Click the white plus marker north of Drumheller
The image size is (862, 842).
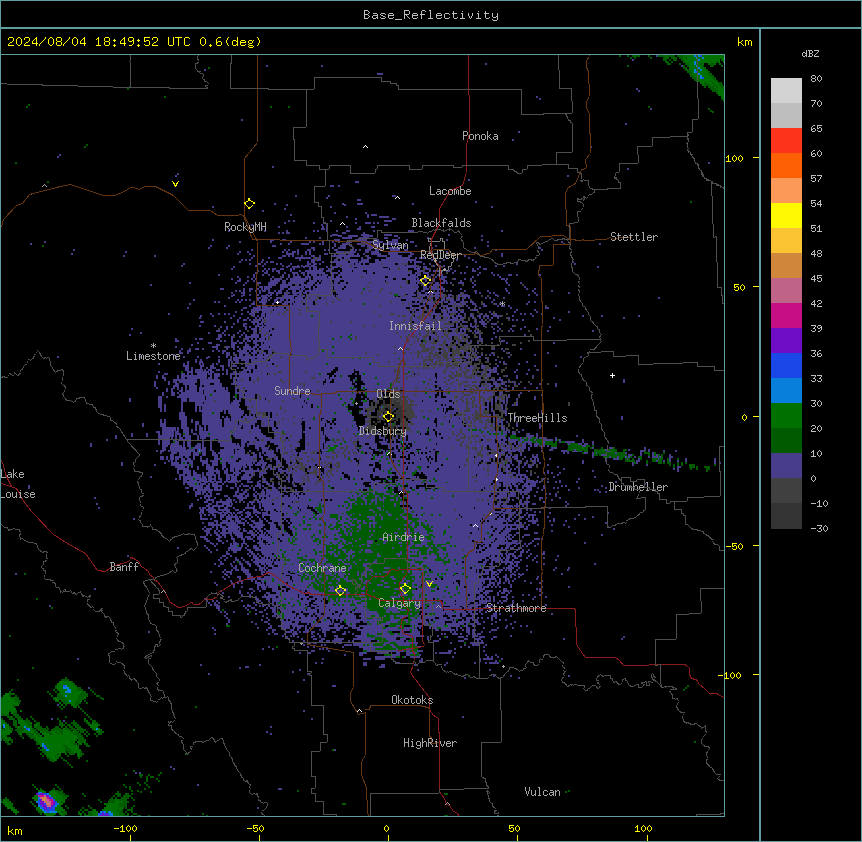click(x=612, y=375)
